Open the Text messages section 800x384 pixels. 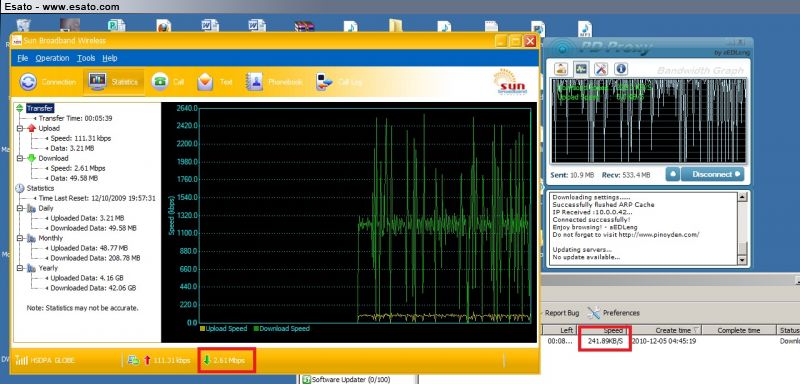214,82
